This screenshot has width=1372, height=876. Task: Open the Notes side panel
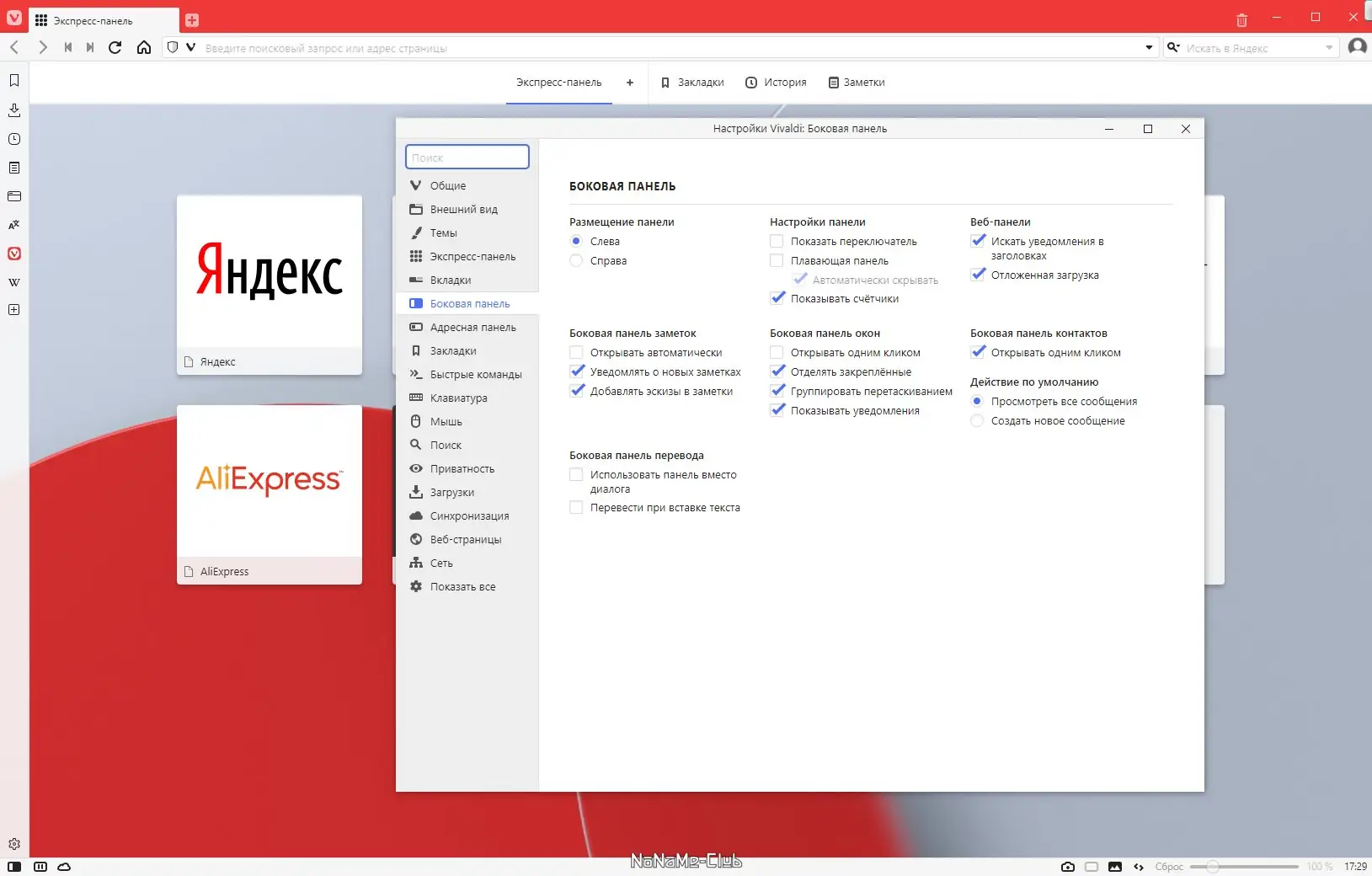(14, 168)
